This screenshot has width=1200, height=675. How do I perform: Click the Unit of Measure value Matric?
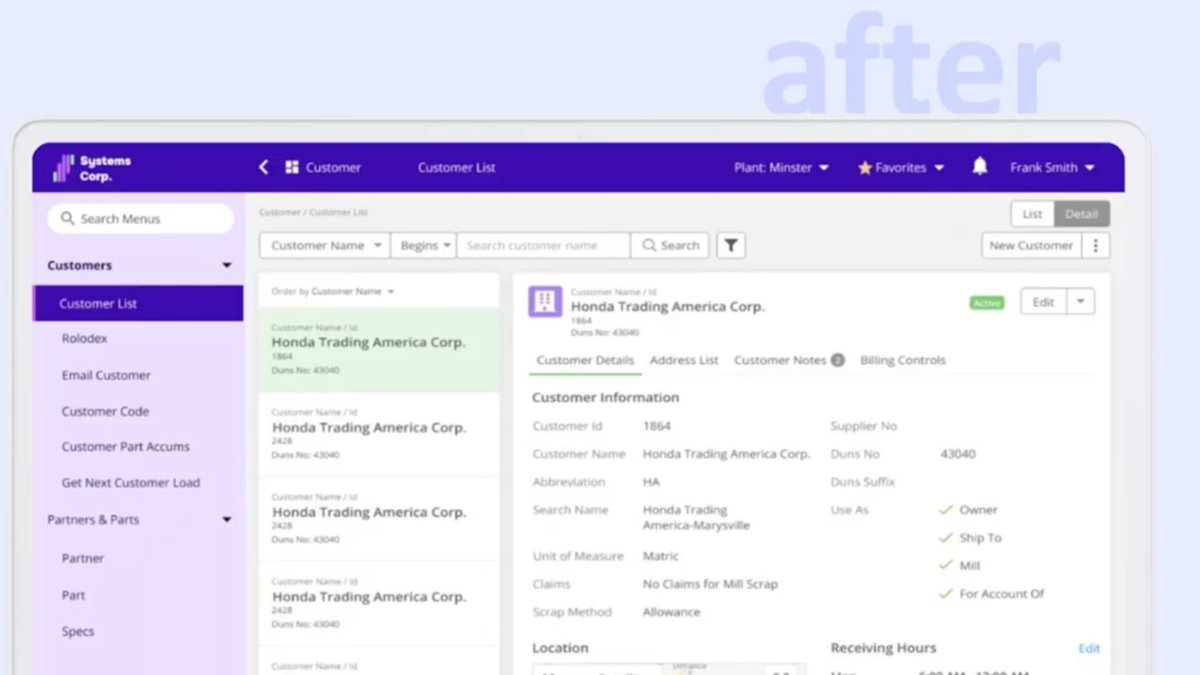click(x=660, y=556)
